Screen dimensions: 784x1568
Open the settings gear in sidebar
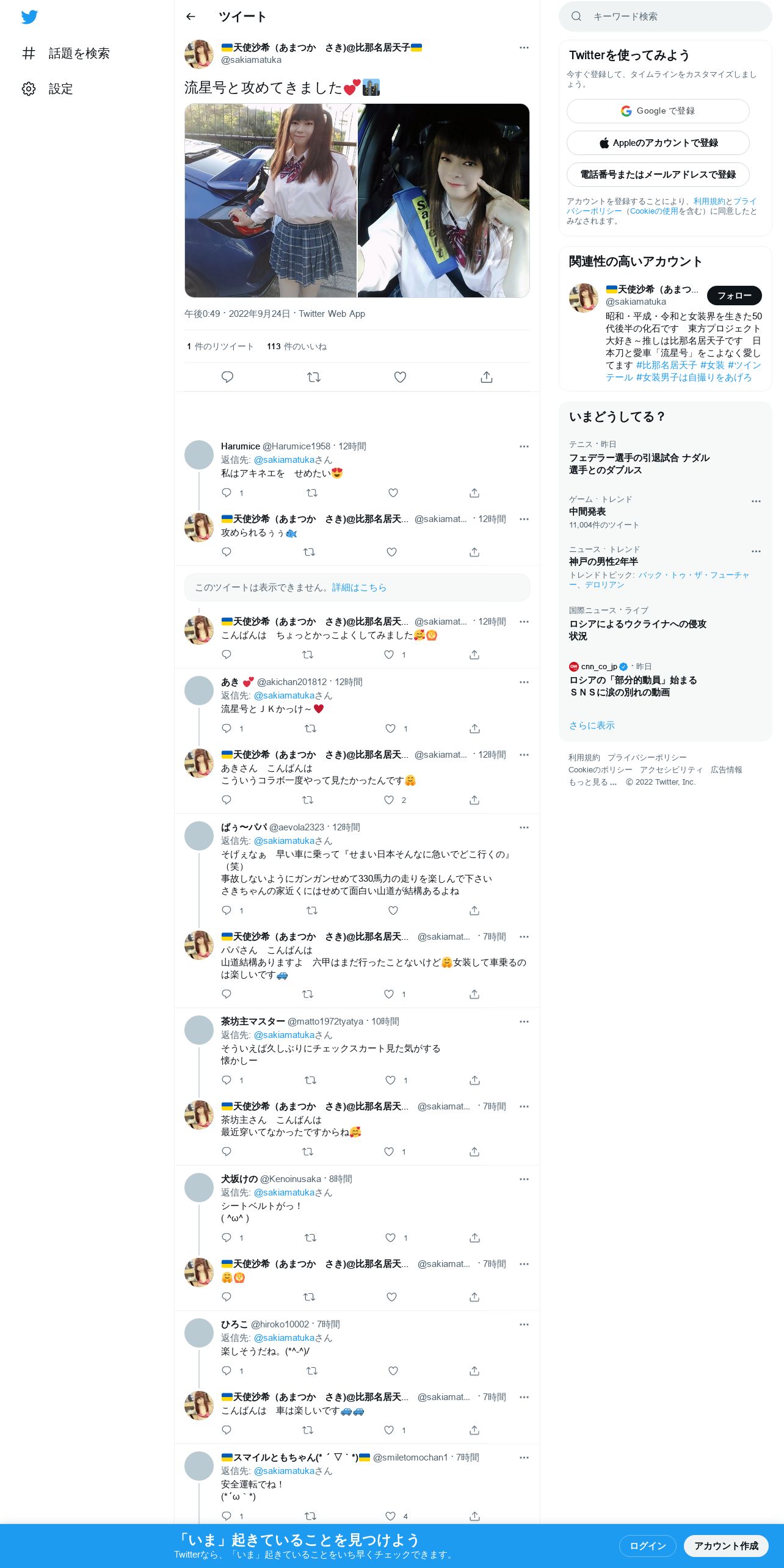point(29,89)
